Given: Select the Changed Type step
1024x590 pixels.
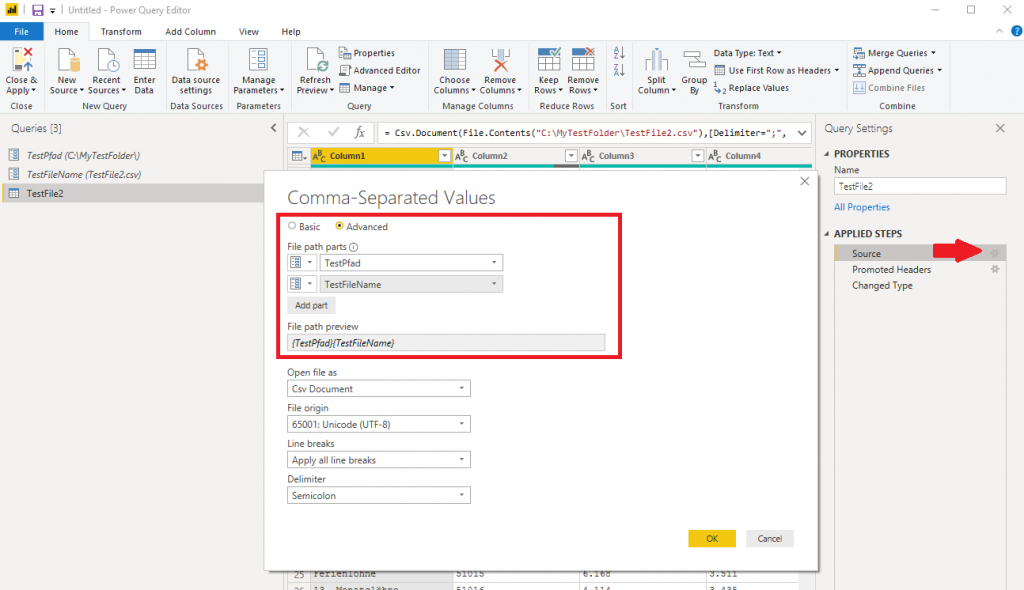Looking at the screenshot, I should pos(882,286).
